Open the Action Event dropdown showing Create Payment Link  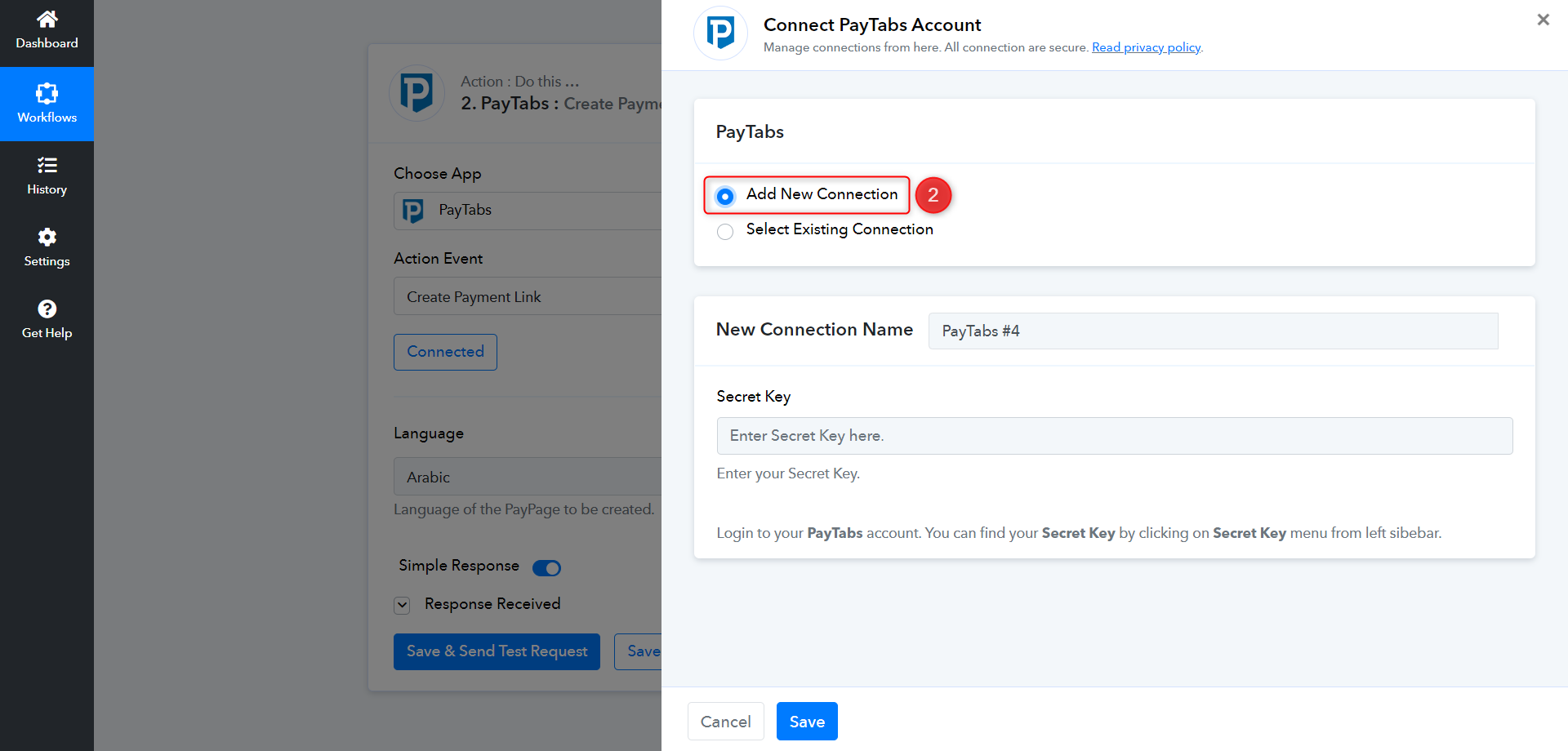(x=528, y=296)
